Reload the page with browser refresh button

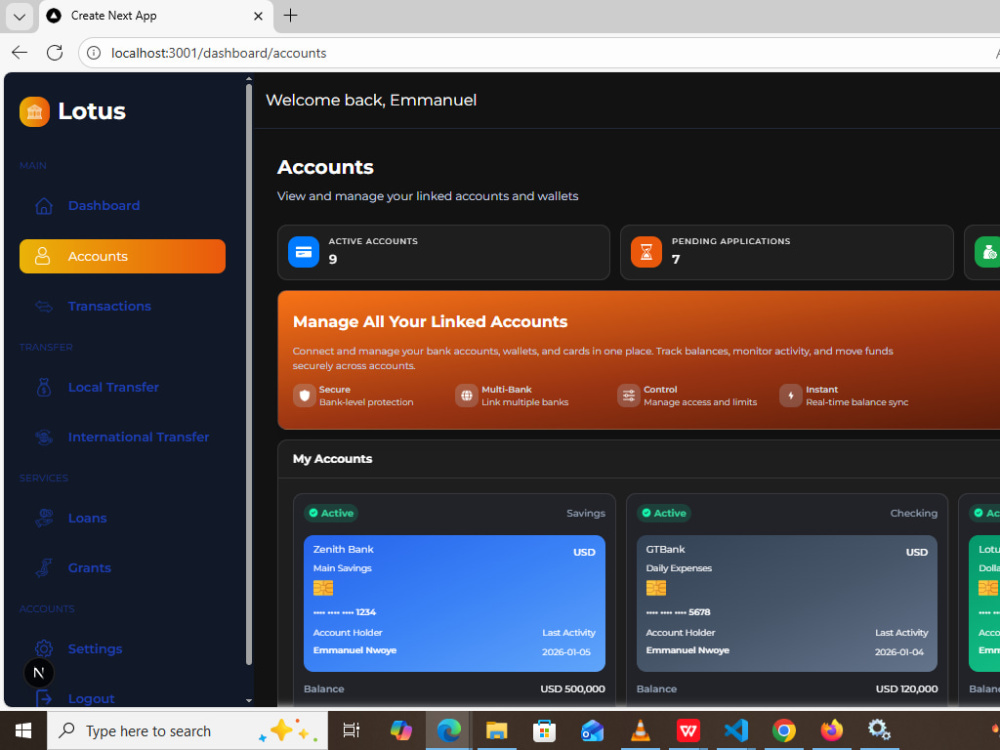pyautogui.click(x=55, y=53)
